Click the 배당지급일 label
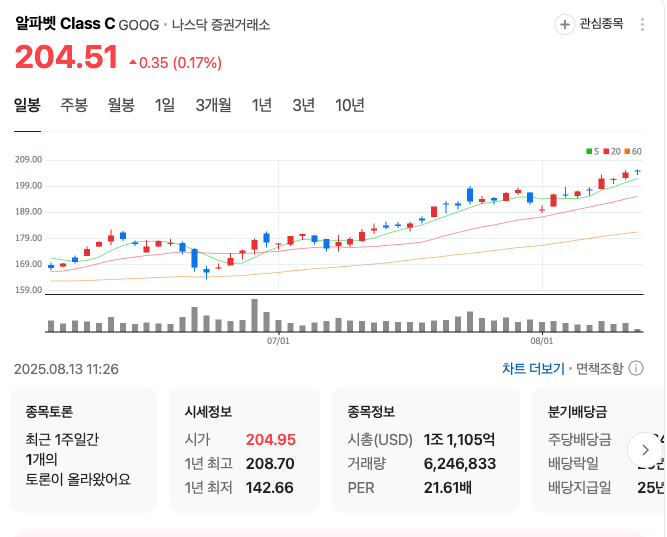This screenshot has width=667, height=537. click(x=579, y=488)
